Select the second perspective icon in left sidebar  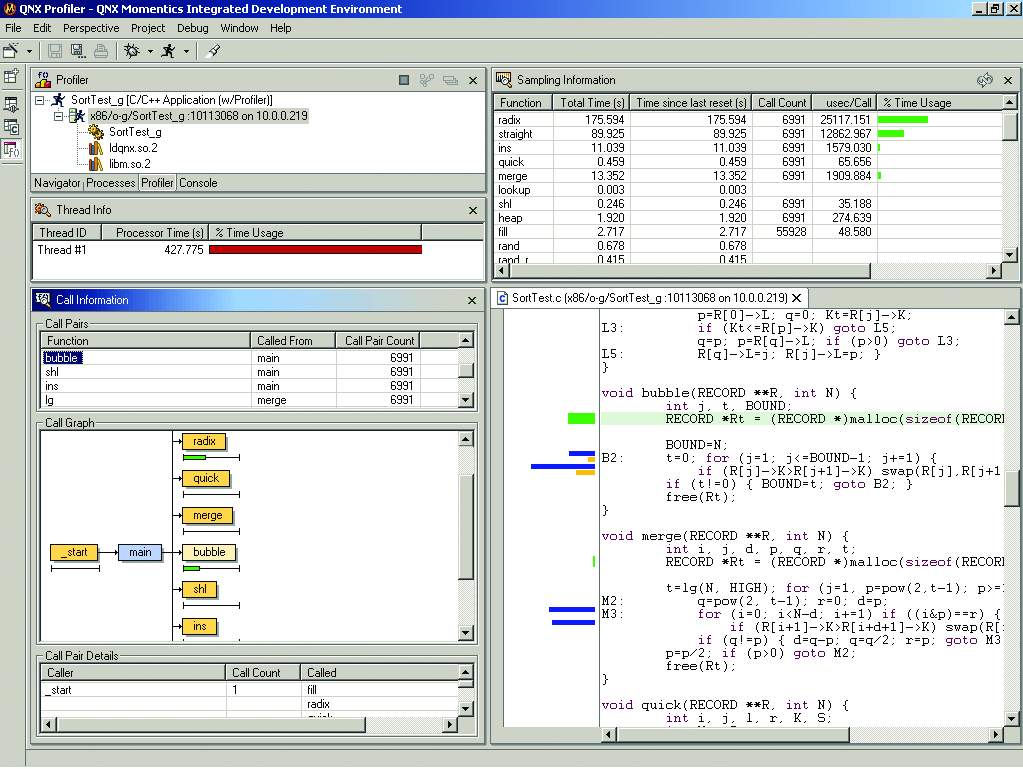click(x=11, y=104)
